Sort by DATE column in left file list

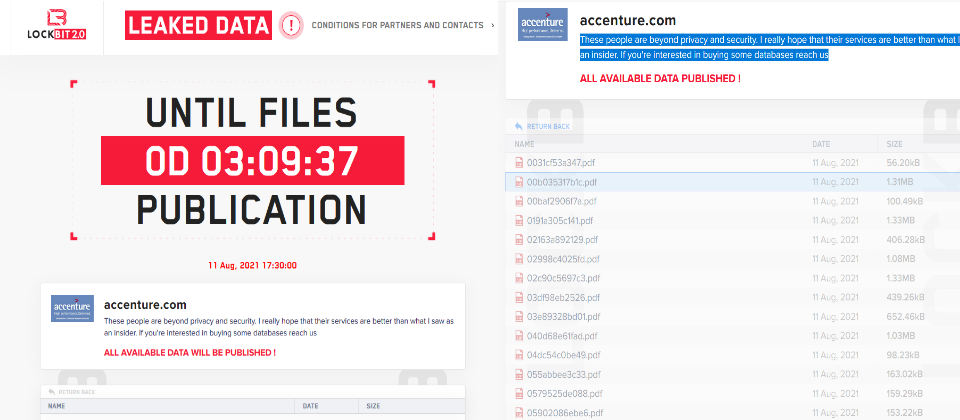click(x=309, y=406)
